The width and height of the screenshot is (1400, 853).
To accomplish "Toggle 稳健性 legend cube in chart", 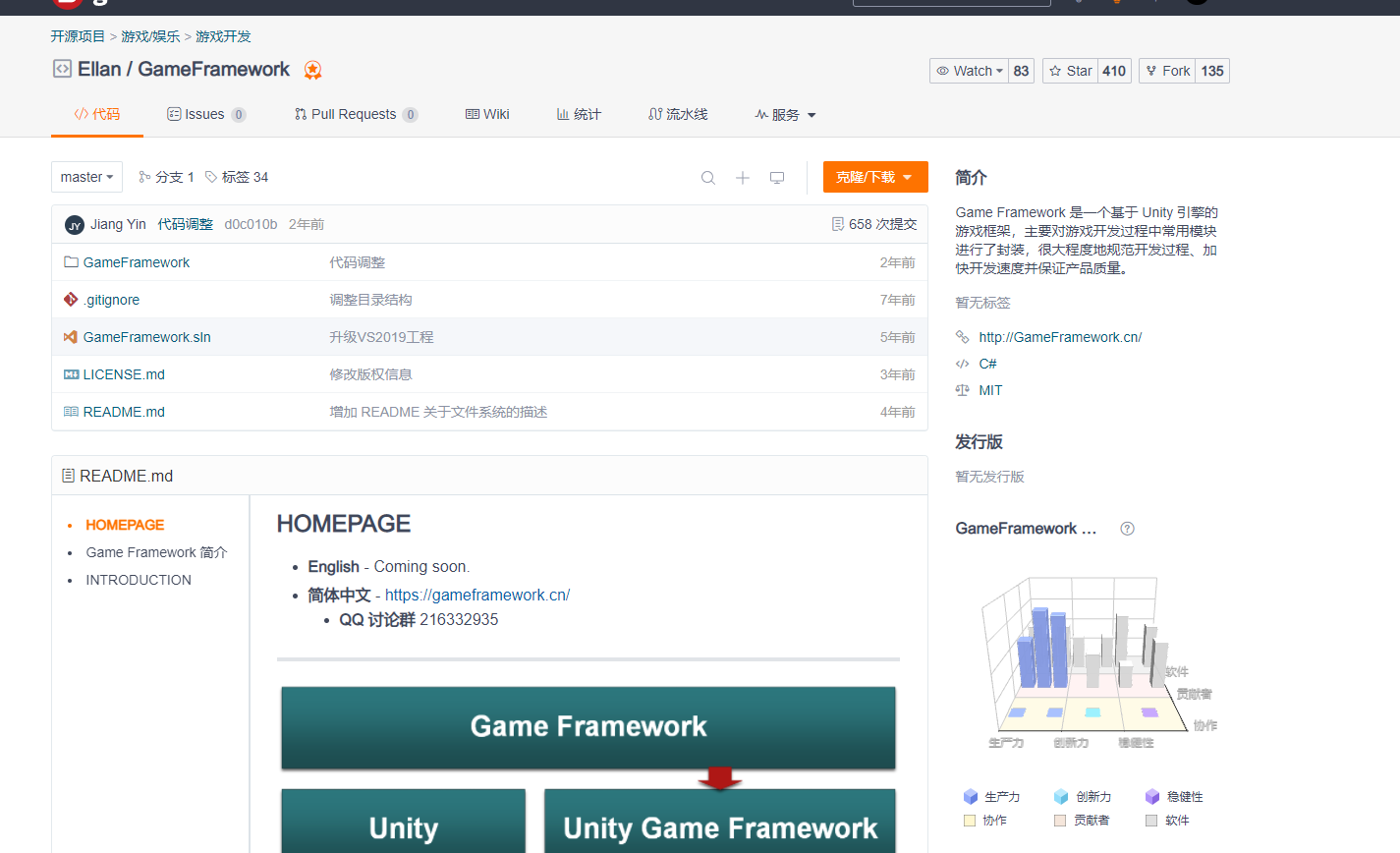I will click(x=1152, y=797).
